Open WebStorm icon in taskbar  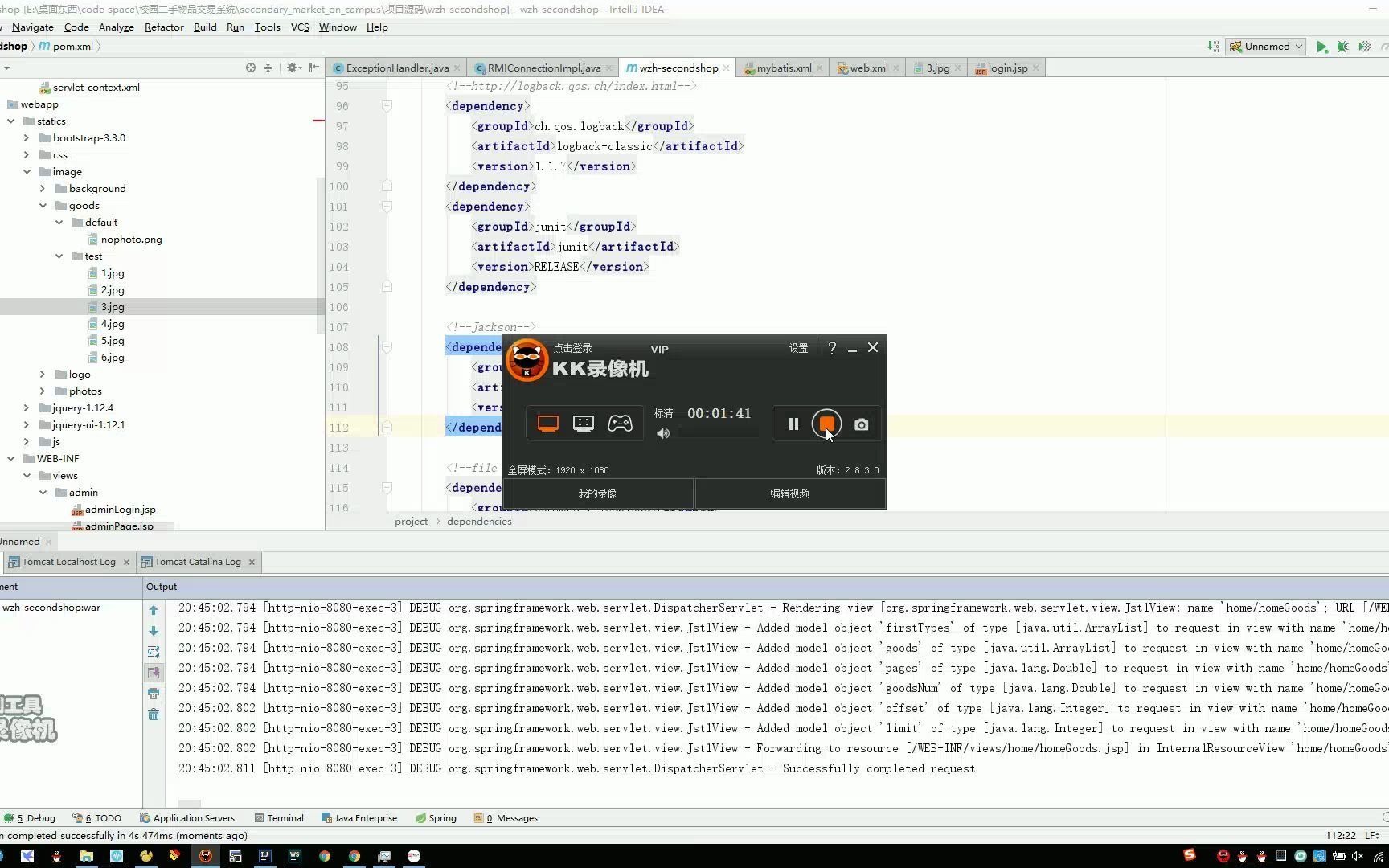(295, 856)
